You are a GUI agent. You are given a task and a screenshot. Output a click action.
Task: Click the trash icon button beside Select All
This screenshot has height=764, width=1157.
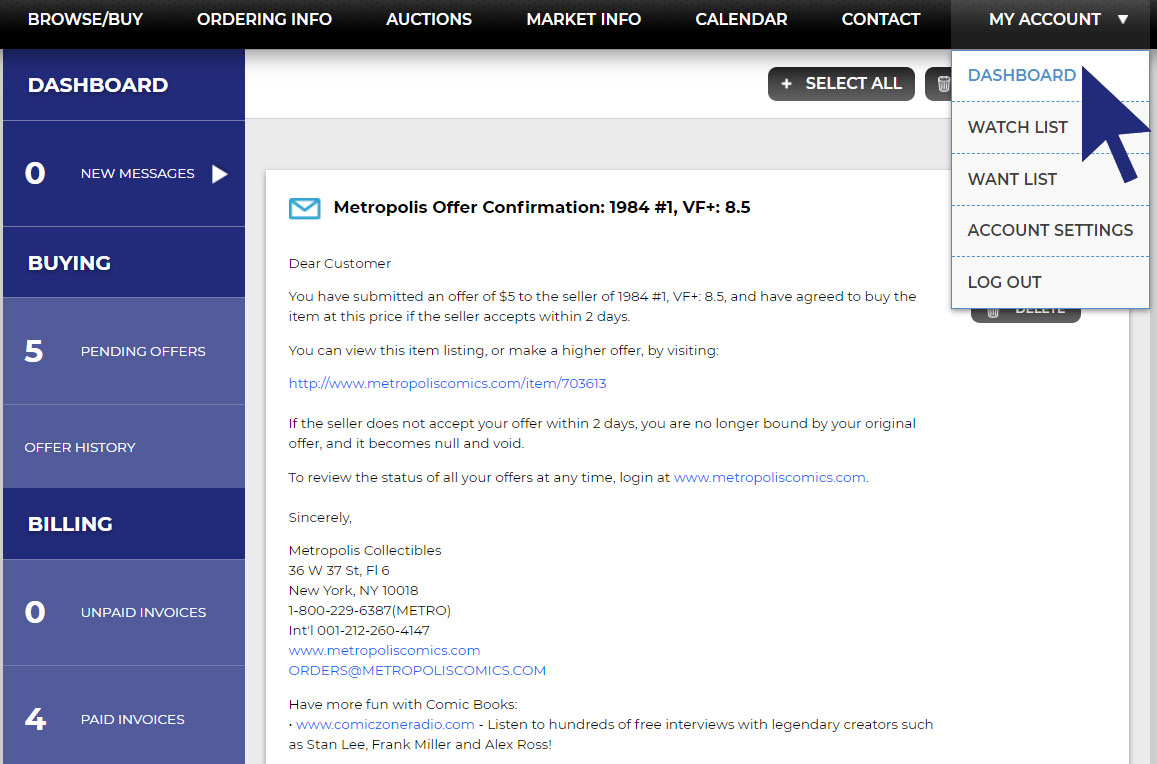[x=939, y=84]
